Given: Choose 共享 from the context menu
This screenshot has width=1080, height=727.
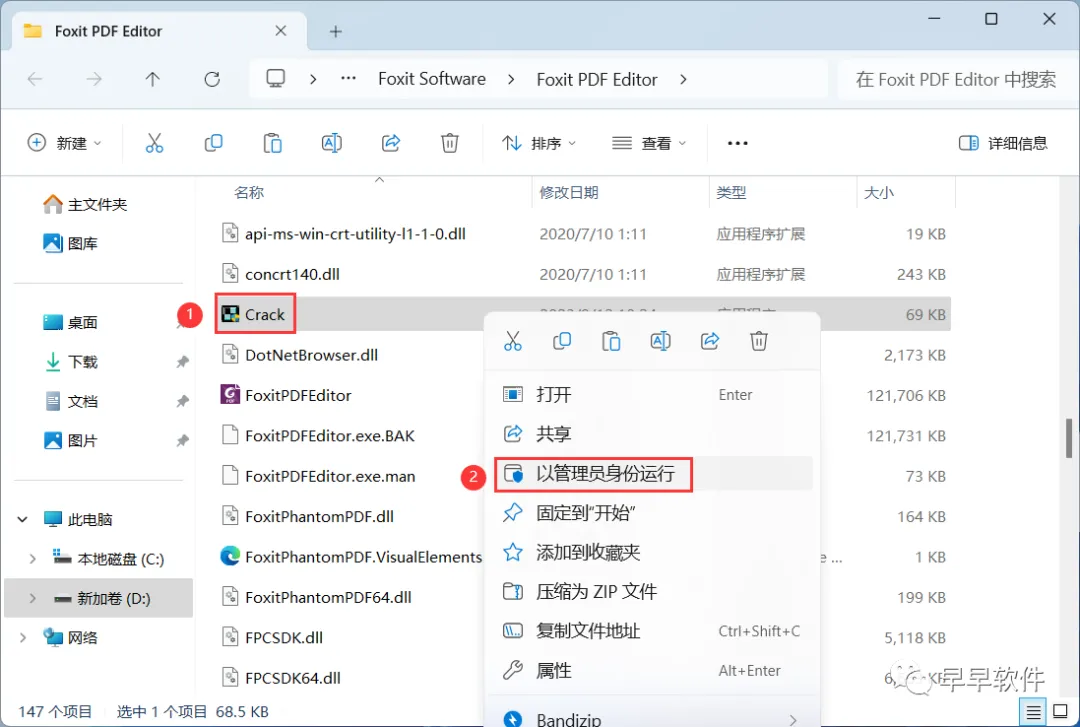Looking at the screenshot, I should click(652, 433).
